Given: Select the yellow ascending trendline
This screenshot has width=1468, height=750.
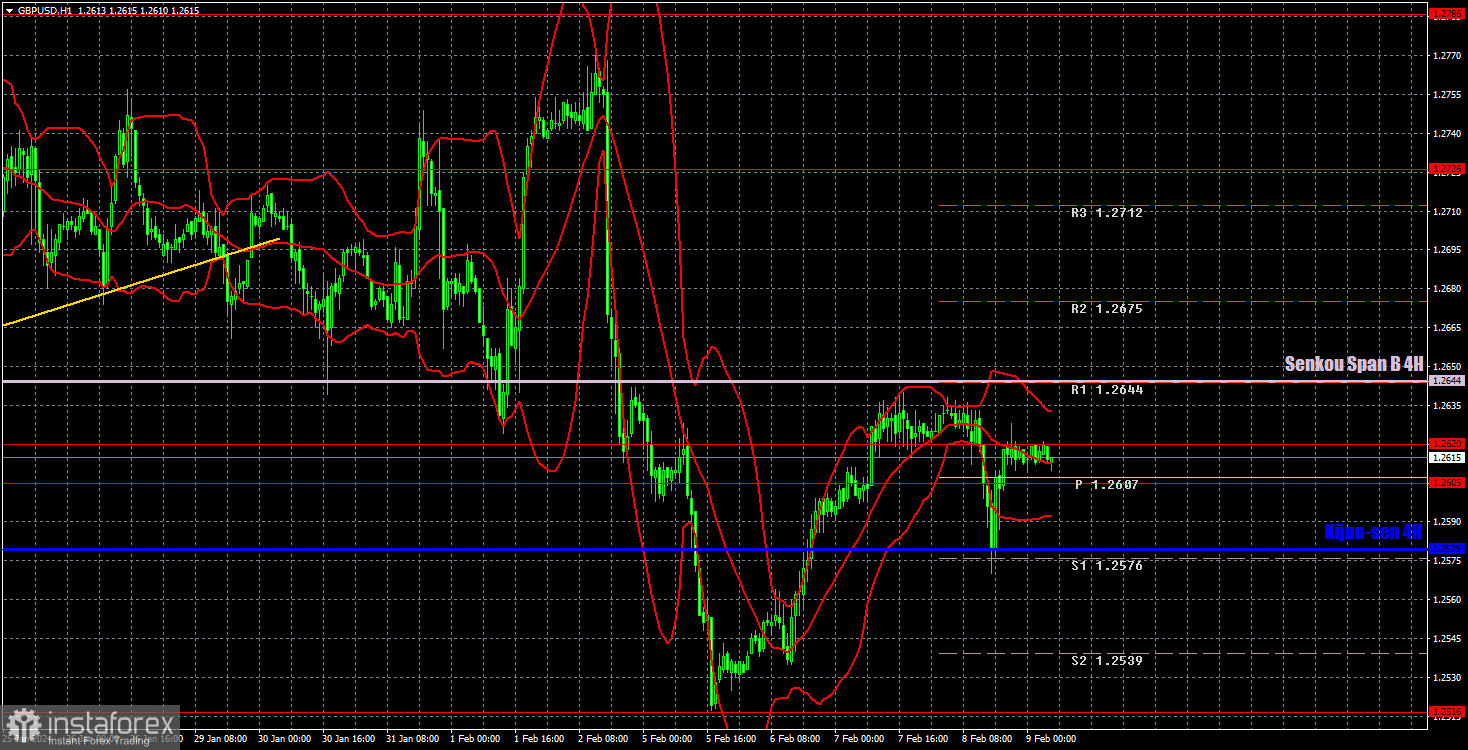Looking at the screenshot, I should click(140, 282).
